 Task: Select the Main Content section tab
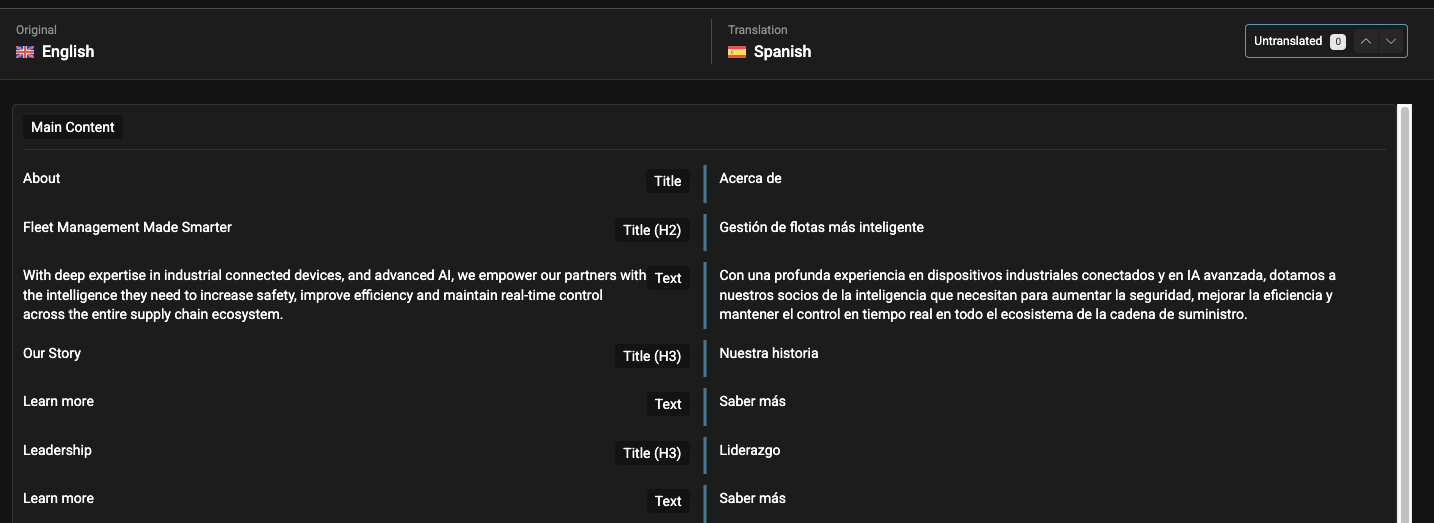73,127
